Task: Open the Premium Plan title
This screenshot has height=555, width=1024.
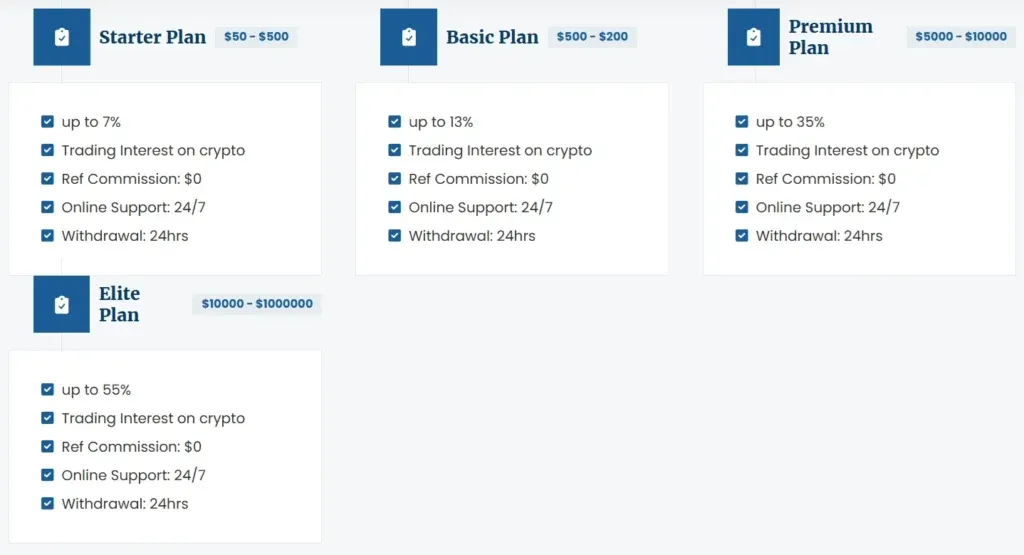Action: [830, 37]
